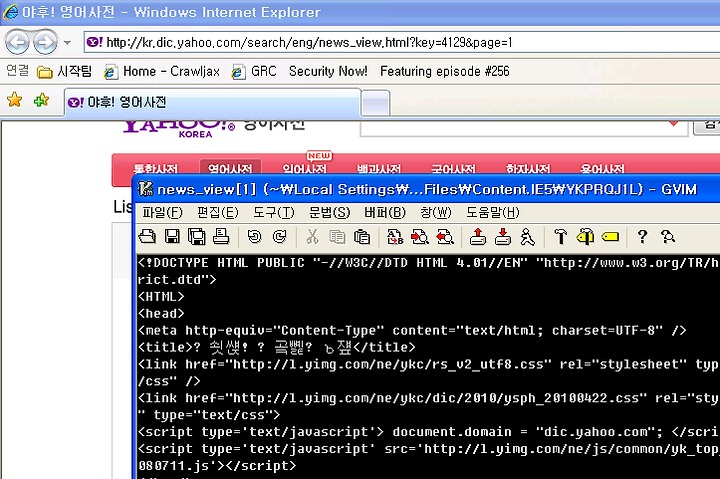This screenshot has width=720, height=479.
Task: Click GVIM Paste toolbar icon
Action: tap(362, 237)
